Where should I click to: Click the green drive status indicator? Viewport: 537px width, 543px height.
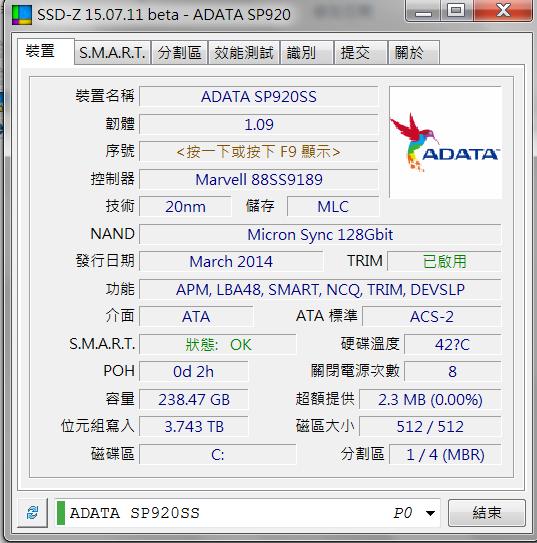pos(61,513)
